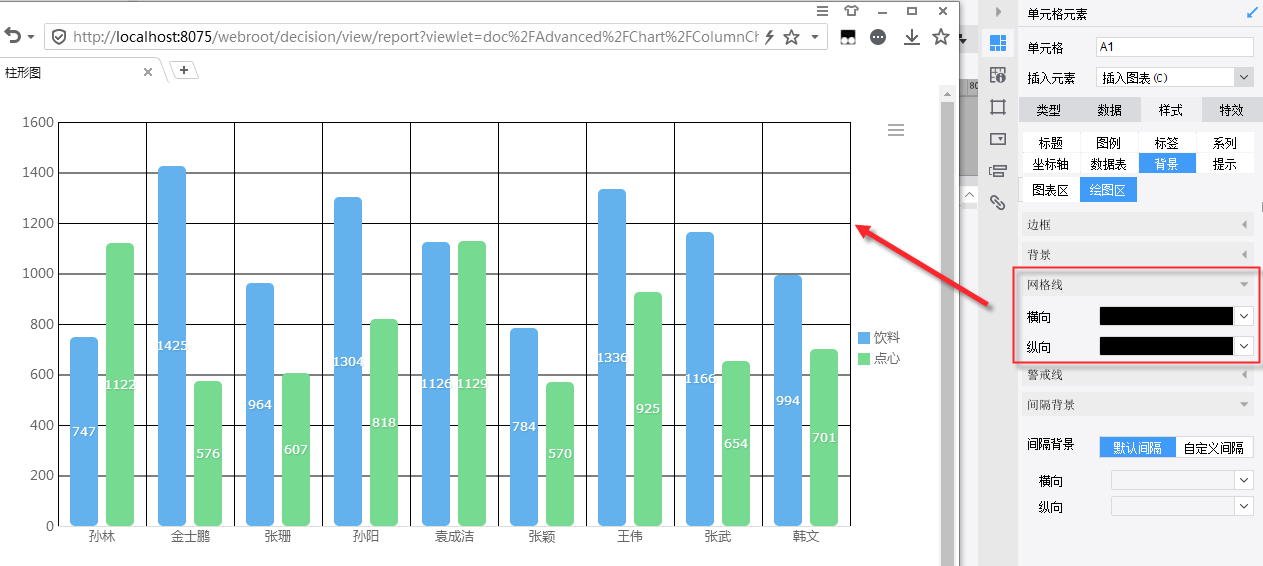Select 自定义间隔 option
1263x566 pixels.
(1215, 447)
